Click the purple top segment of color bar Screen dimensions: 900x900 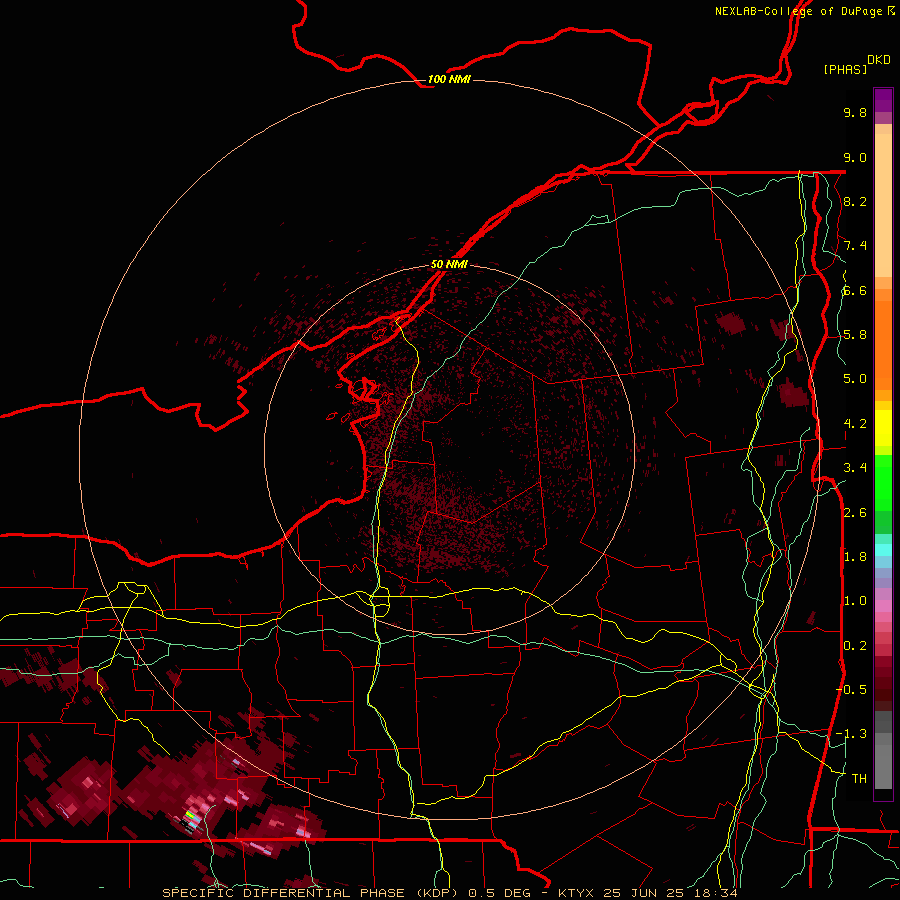883,100
